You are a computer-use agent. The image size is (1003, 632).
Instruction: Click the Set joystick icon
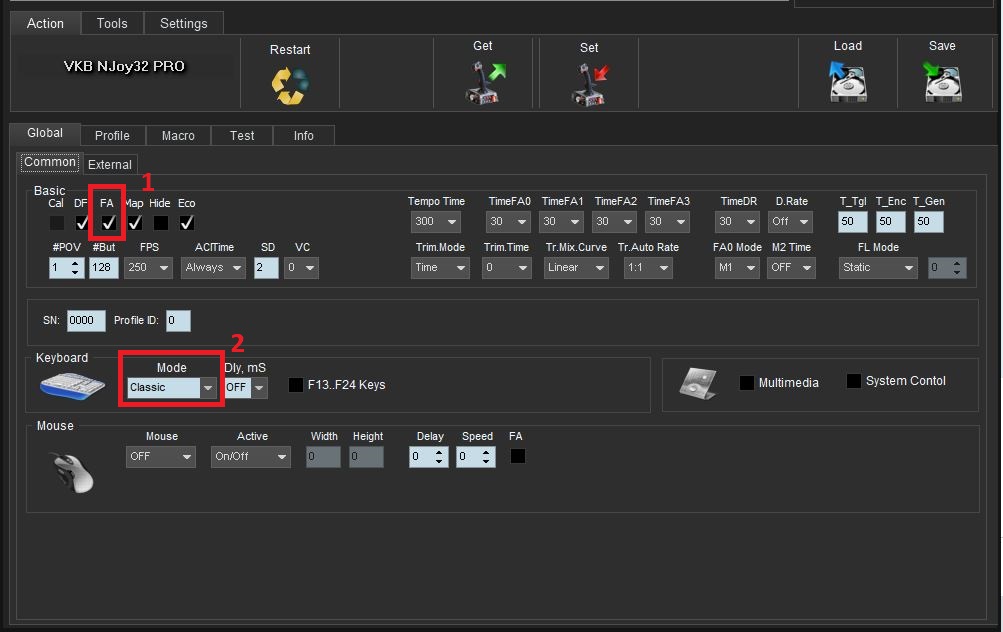point(589,84)
